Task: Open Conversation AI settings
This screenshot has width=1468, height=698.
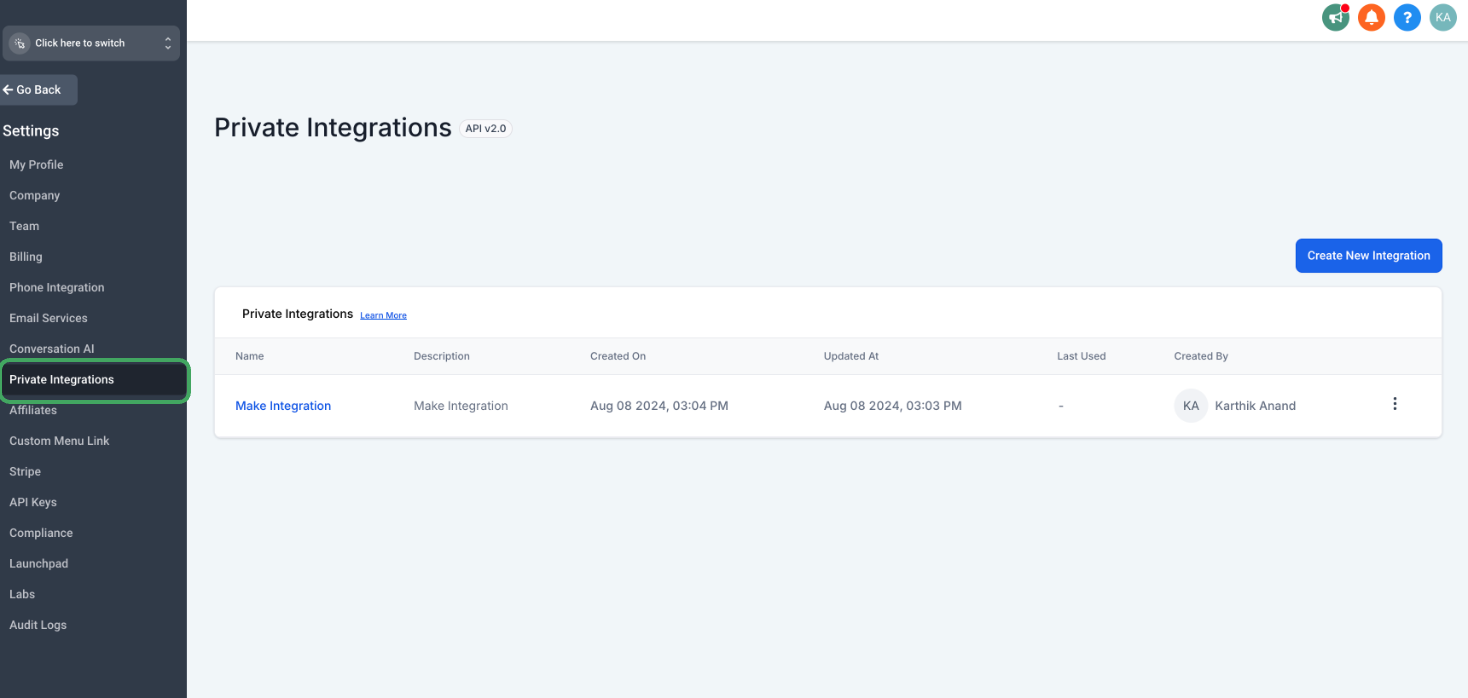Action: [x=52, y=349]
